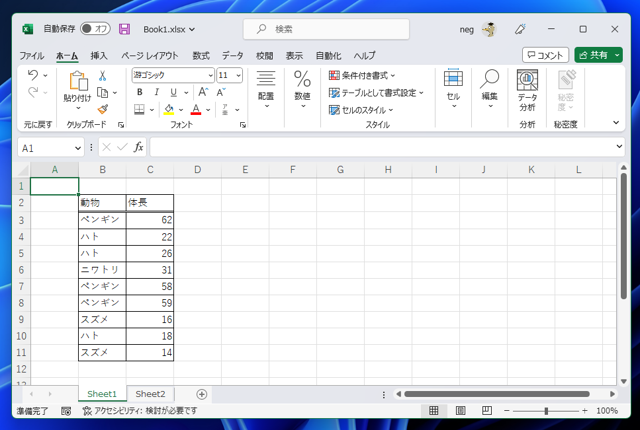Collapse the ribbon with the chevron
640x430 pixels.
pos(616,122)
